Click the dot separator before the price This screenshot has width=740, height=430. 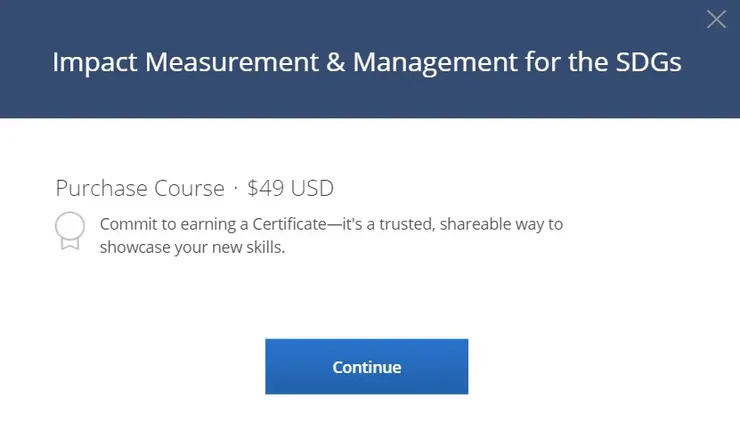236,188
